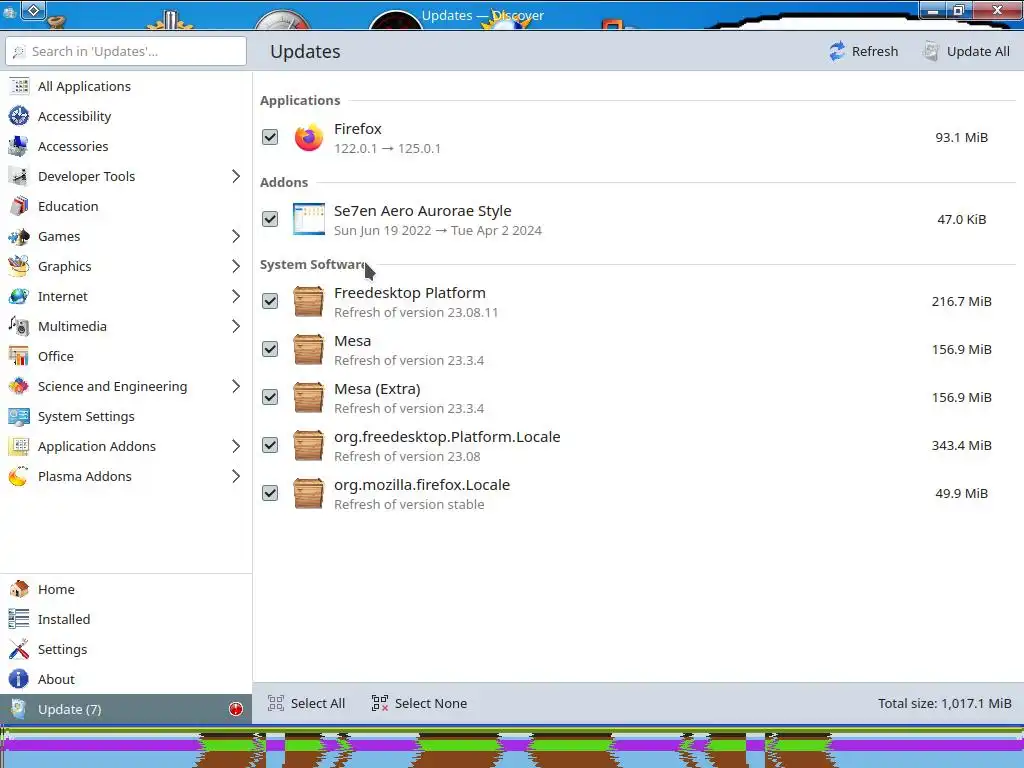Open the About page link
This screenshot has width=1024, height=768.
125,679
